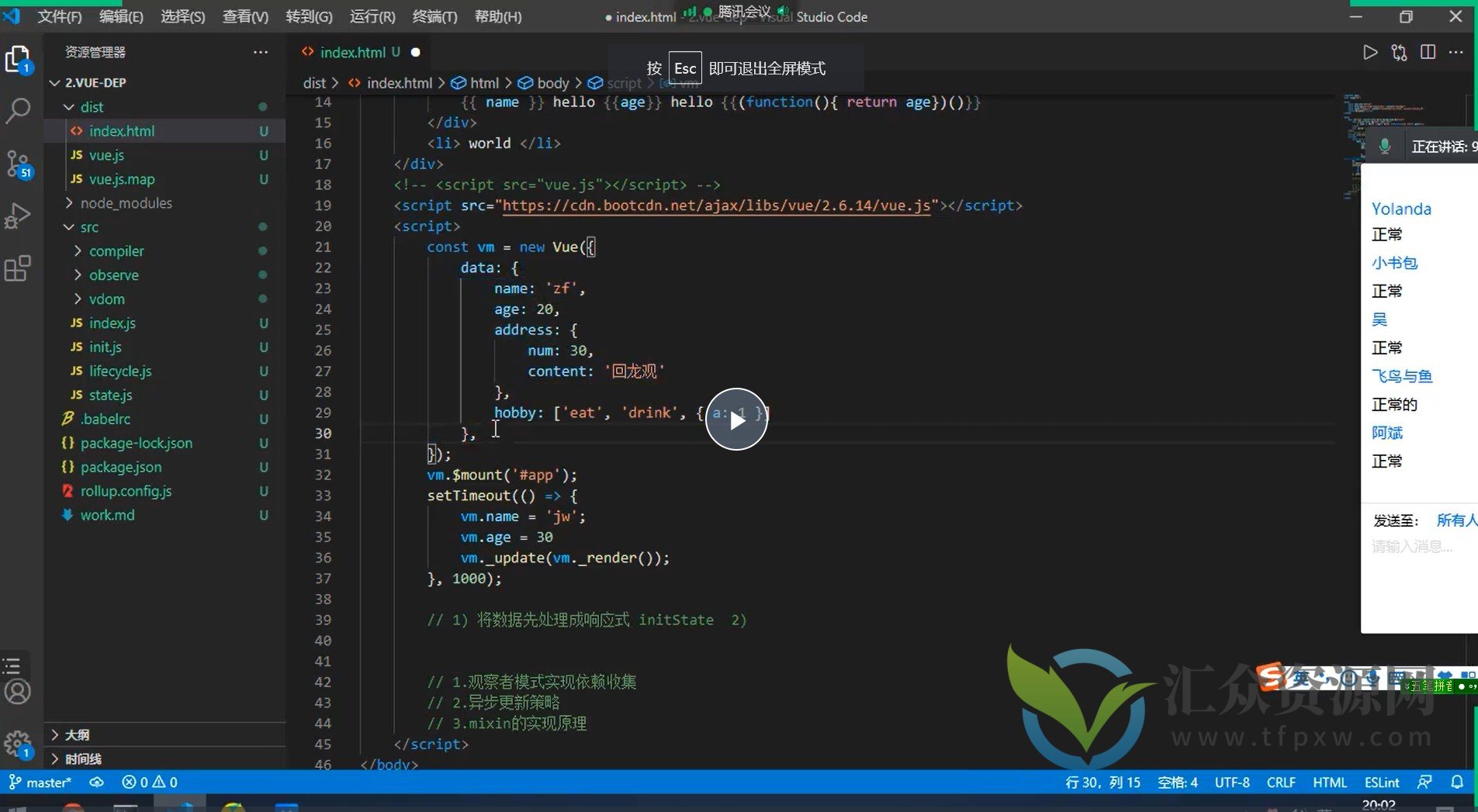Screen dimensions: 1478x812
Task: Expand the compiler folder
Action: click(116, 251)
